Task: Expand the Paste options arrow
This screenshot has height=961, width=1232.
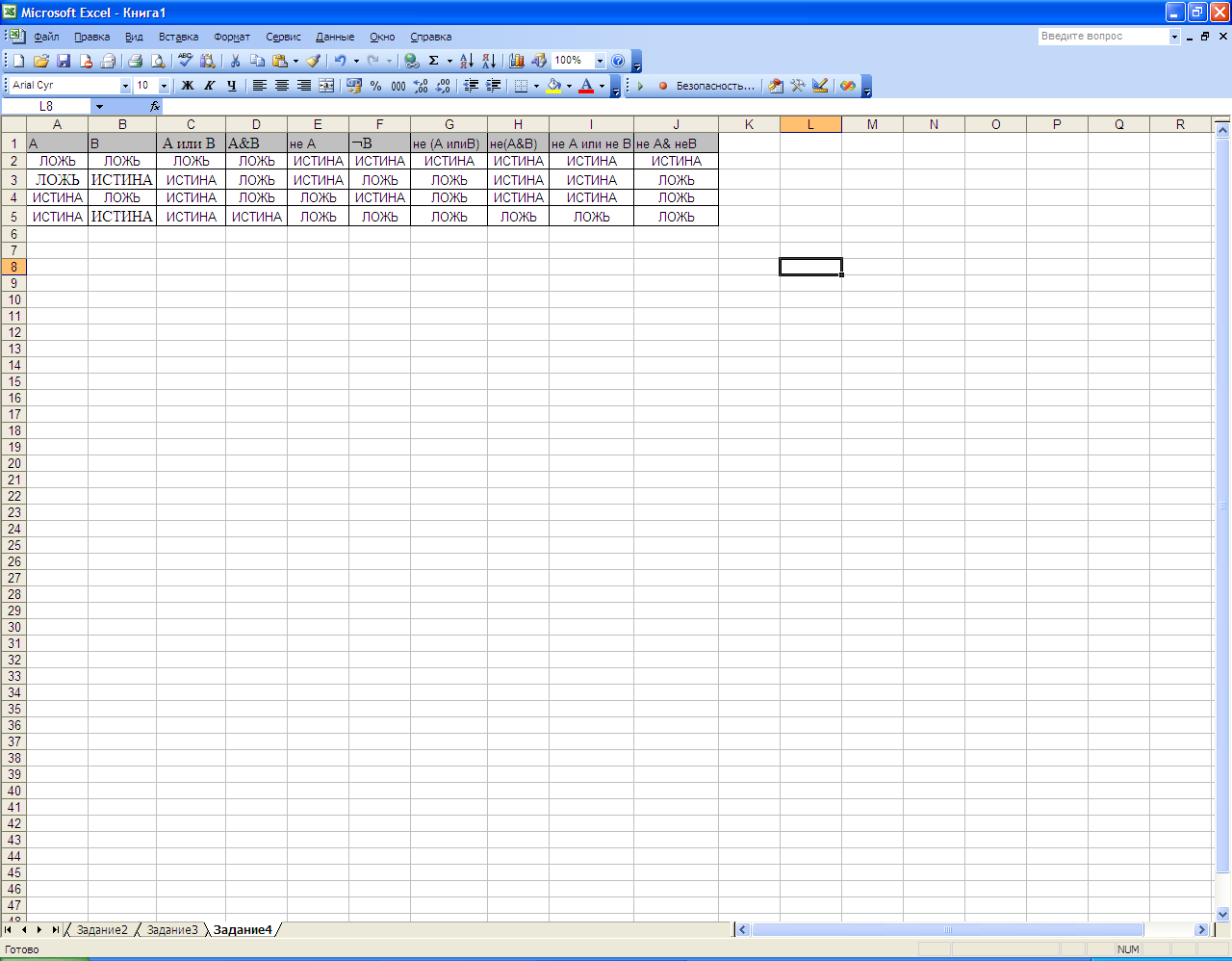Action: pos(295,61)
